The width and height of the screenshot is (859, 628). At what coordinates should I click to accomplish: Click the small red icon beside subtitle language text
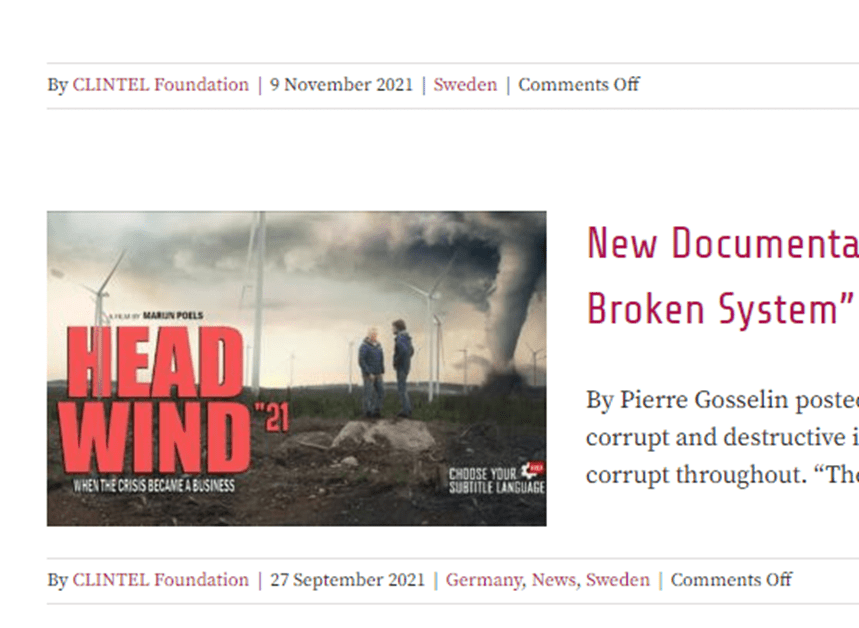point(532,470)
